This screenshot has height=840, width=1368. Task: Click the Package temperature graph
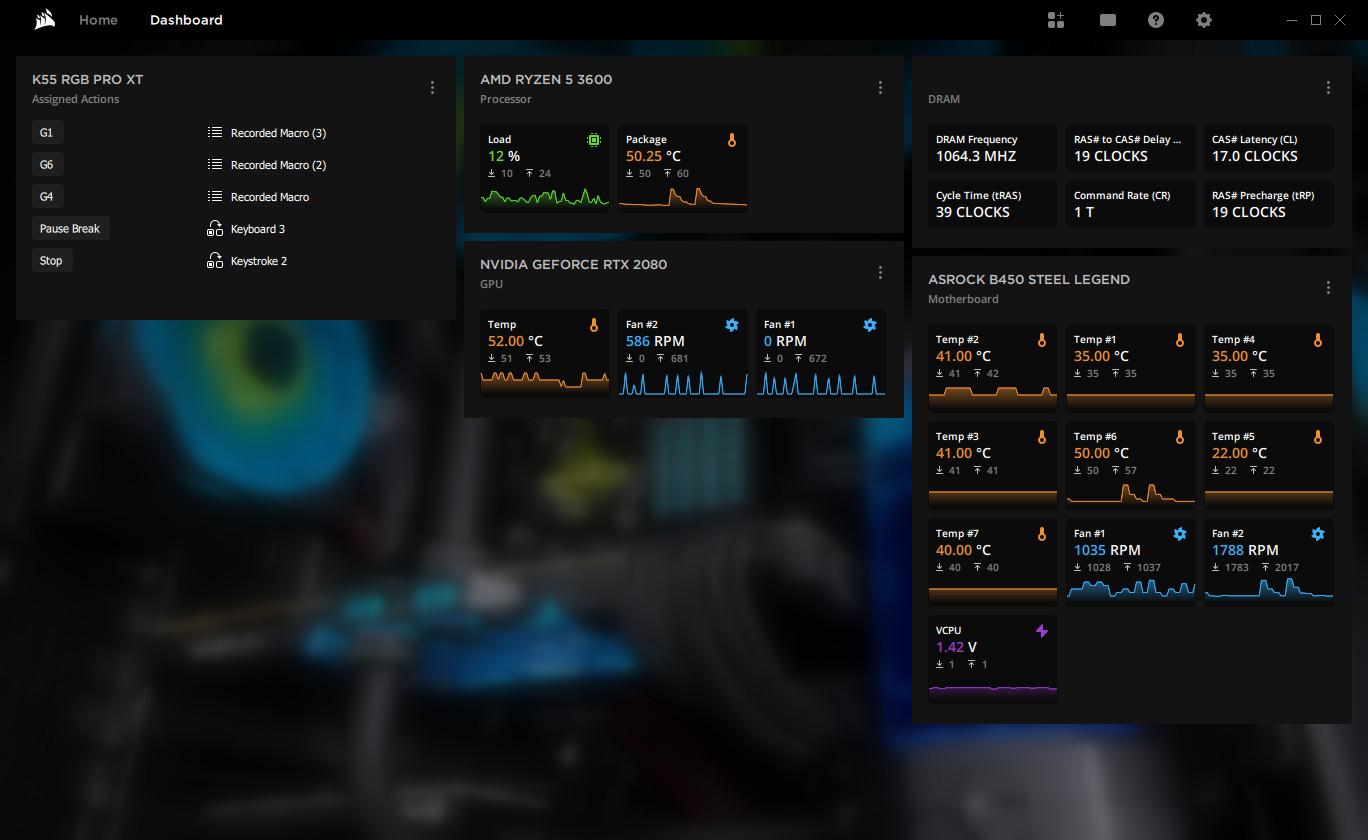pyautogui.click(x=683, y=196)
